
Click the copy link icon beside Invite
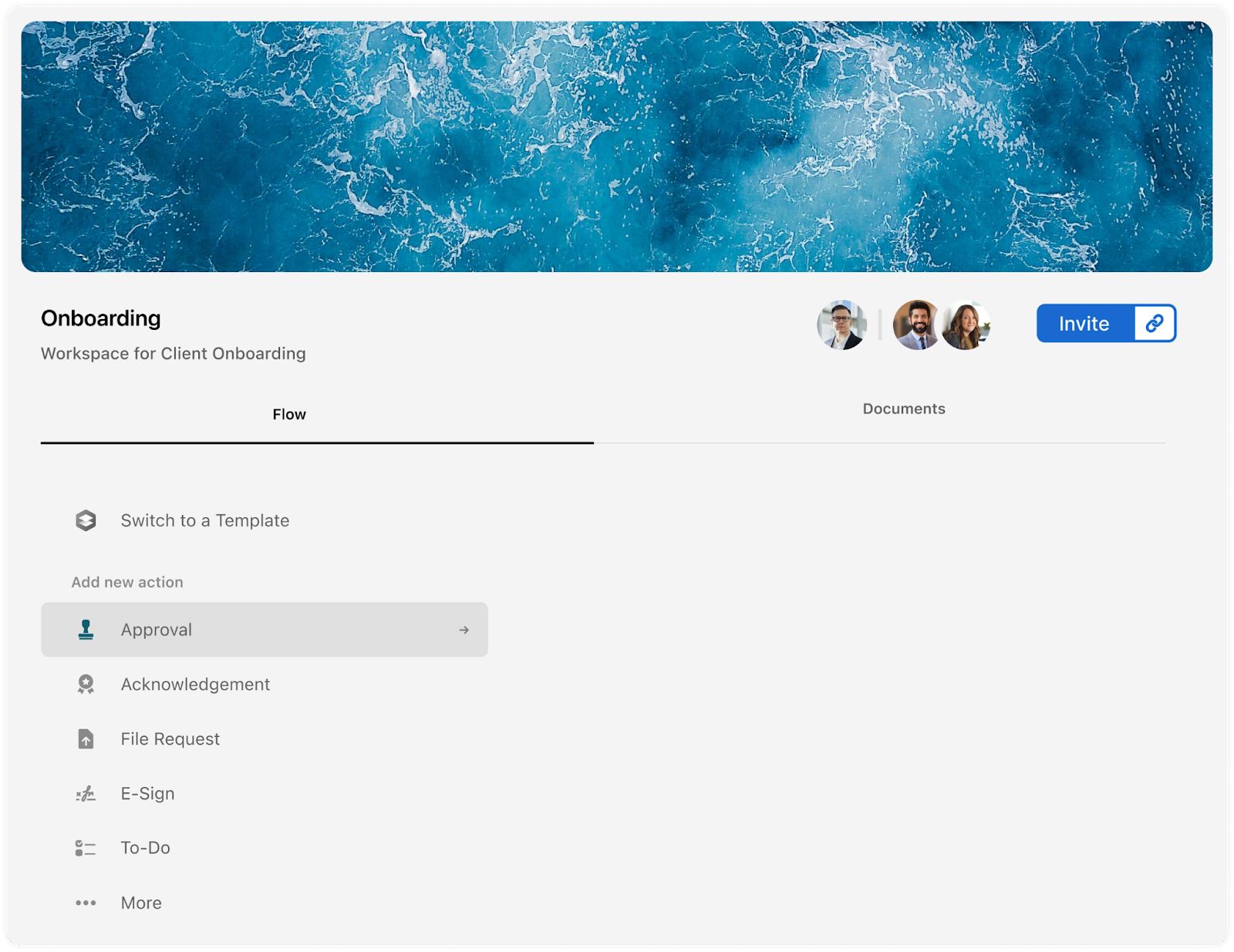coord(1153,325)
